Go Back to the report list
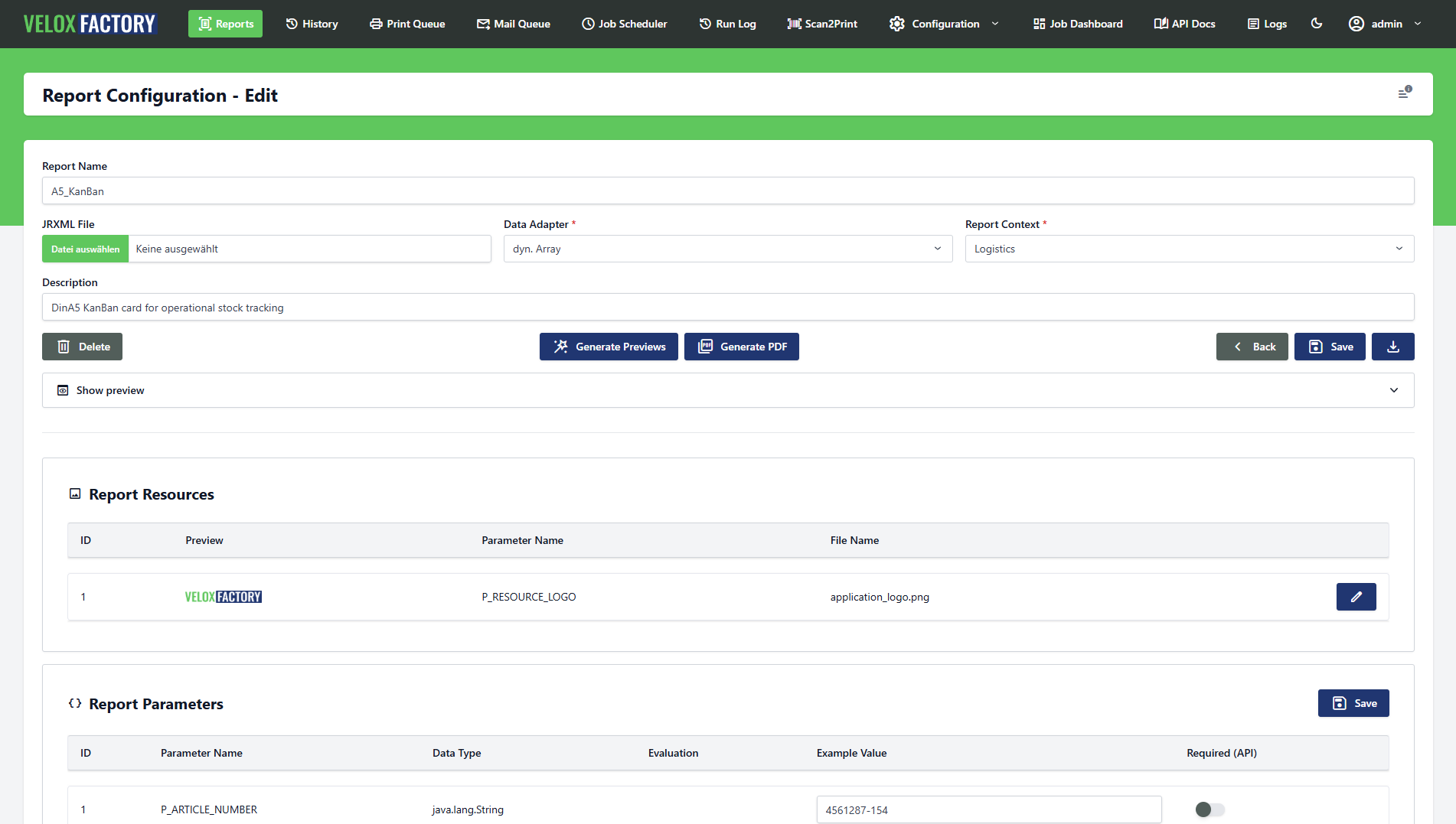The image size is (1456, 824). (x=1252, y=347)
